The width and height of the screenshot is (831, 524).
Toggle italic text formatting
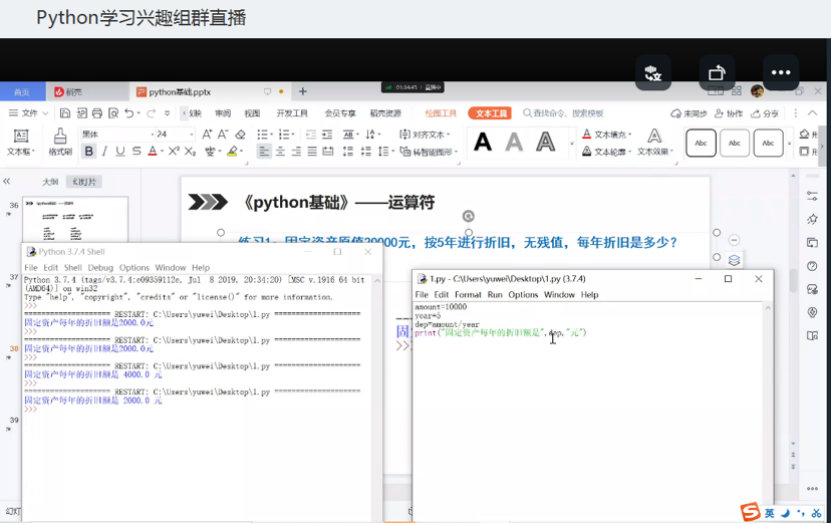(105, 152)
